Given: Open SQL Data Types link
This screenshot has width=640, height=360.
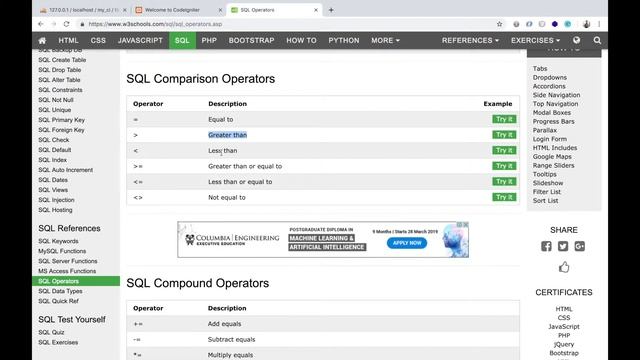Looking at the screenshot, I should (60, 291).
